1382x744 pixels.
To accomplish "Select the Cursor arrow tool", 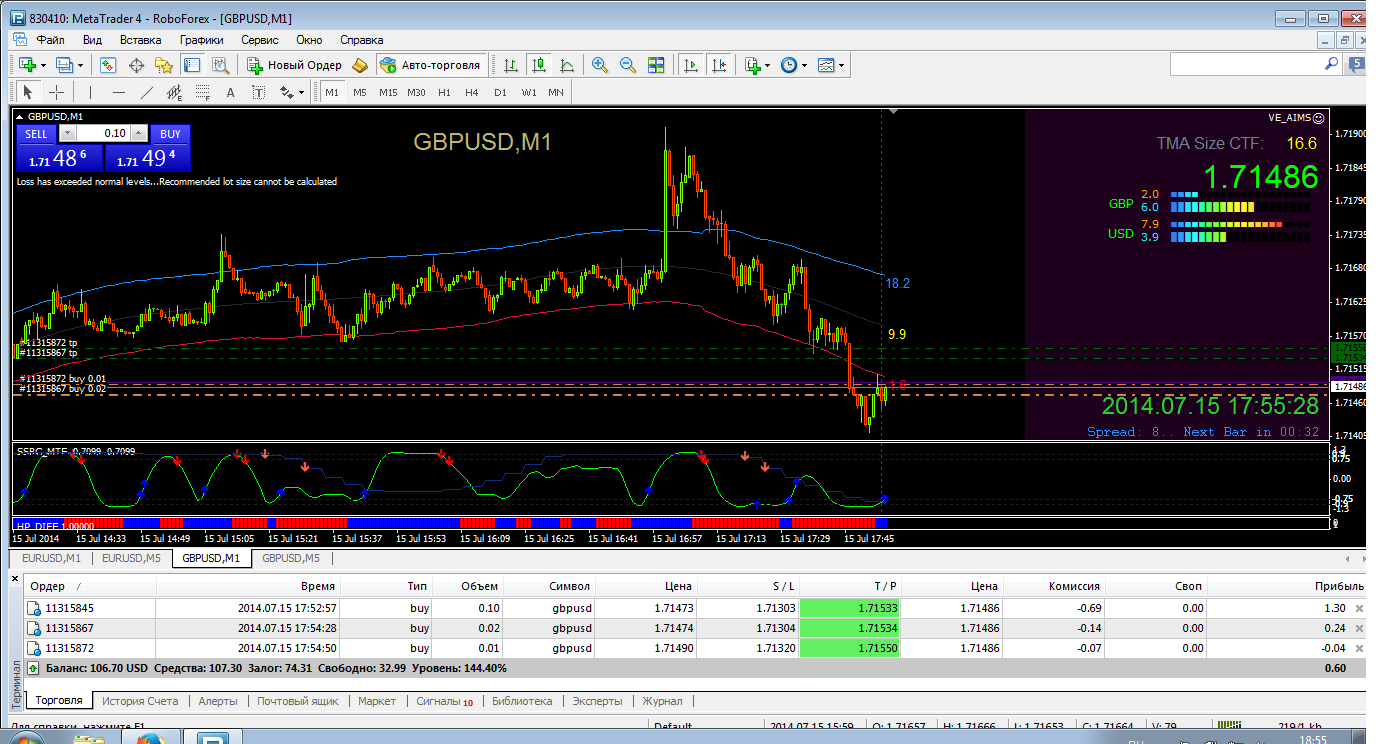I will [x=28, y=92].
